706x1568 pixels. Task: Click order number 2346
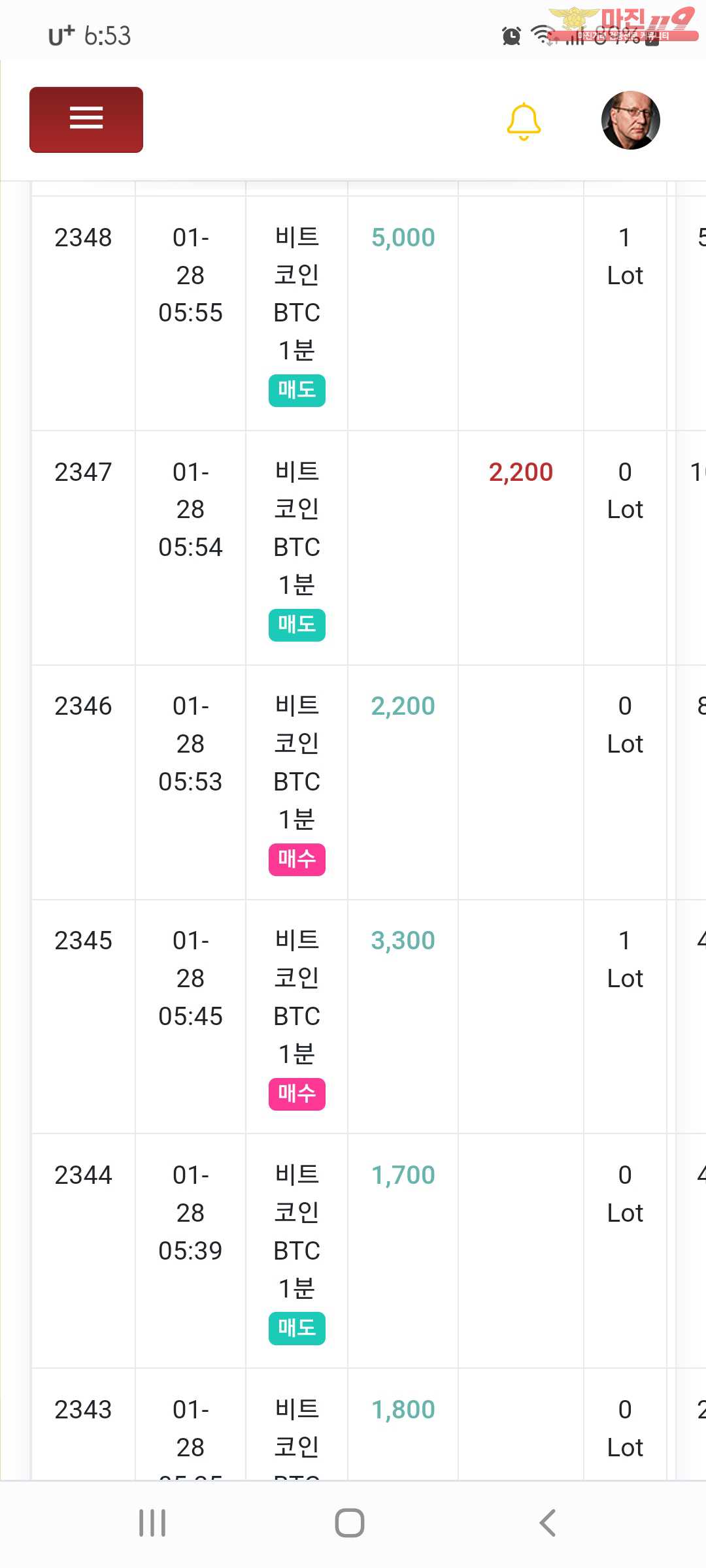pyautogui.click(x=83, y=706)
